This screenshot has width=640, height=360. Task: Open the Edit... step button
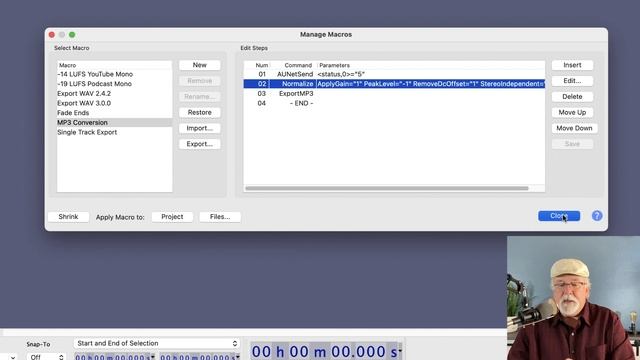[x=572, y=81]
